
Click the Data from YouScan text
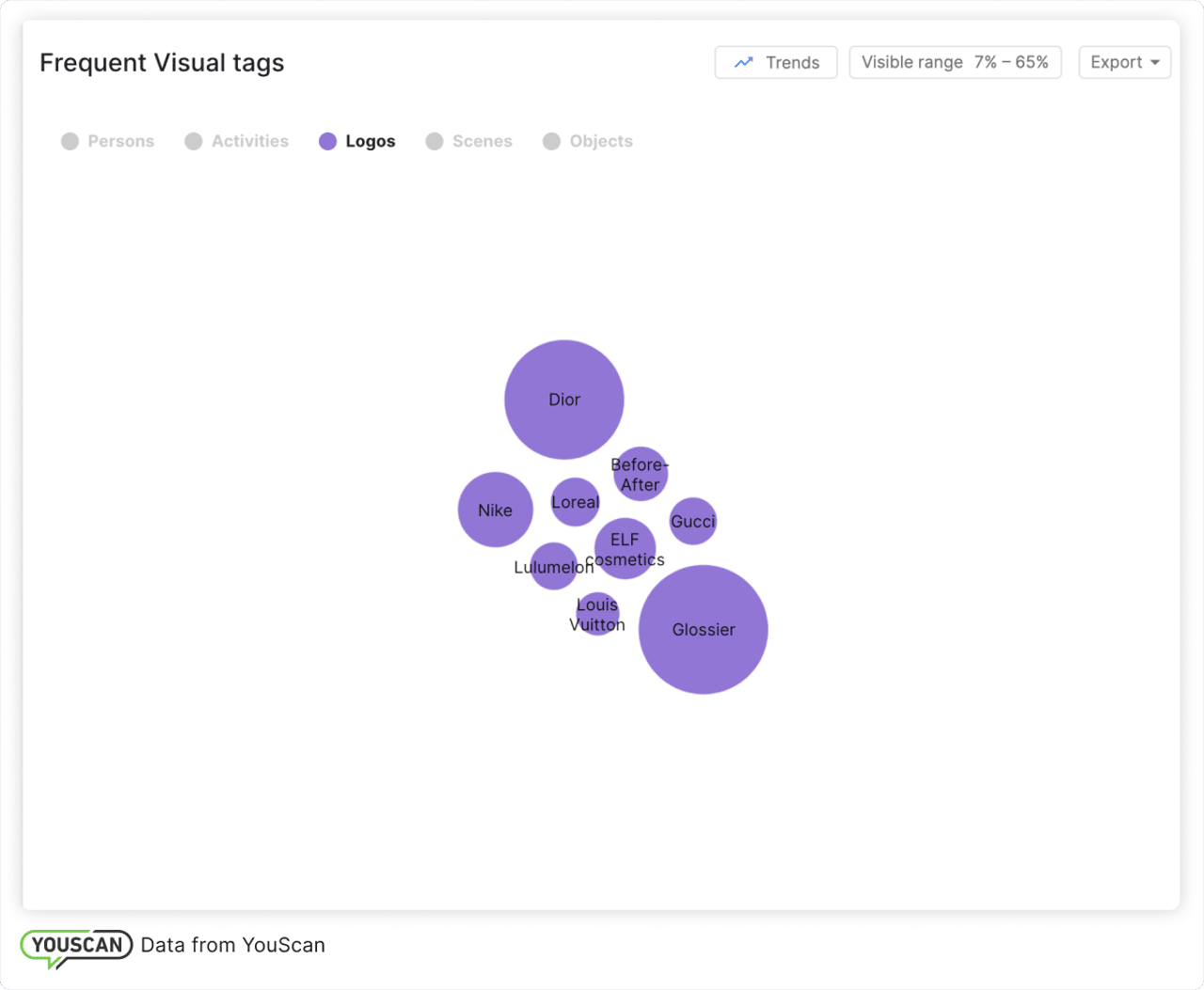coord(232,945)
